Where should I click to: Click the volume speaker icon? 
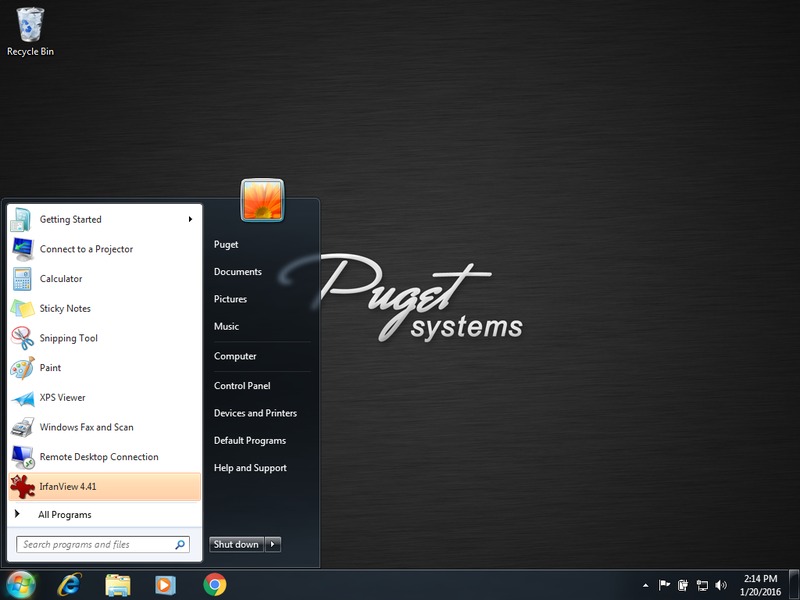point(720,585)
